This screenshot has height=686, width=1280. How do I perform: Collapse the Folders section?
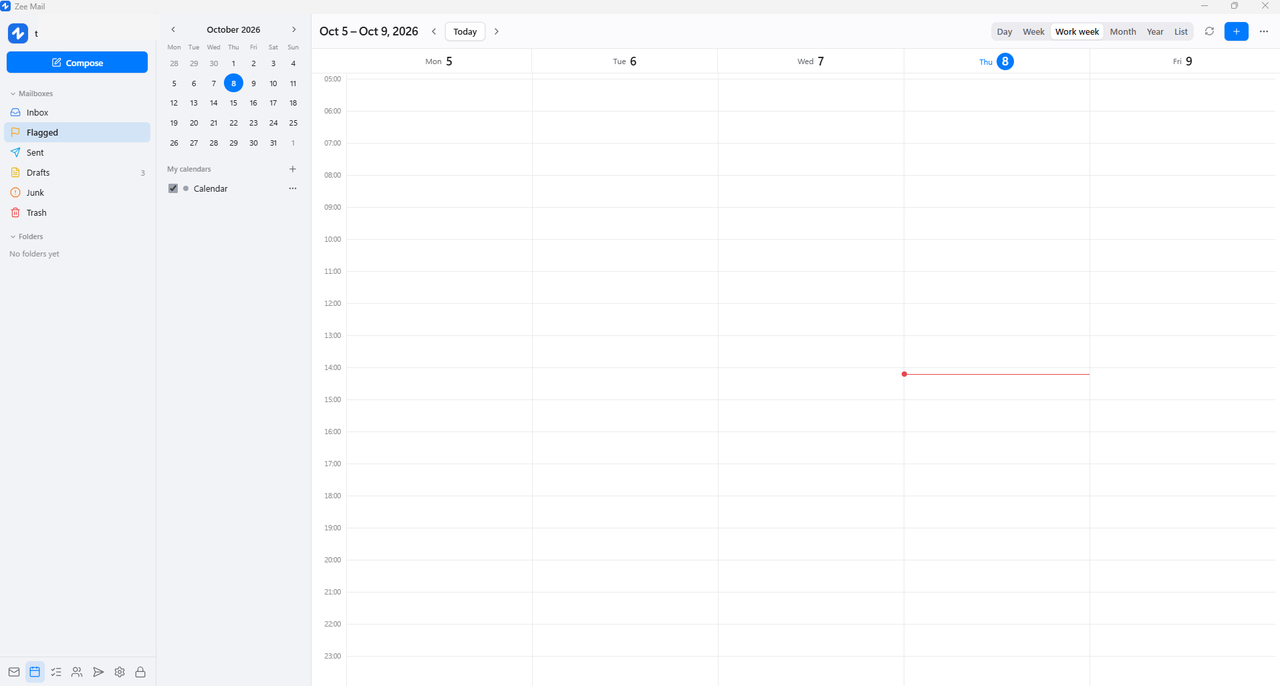pos(26,236)
